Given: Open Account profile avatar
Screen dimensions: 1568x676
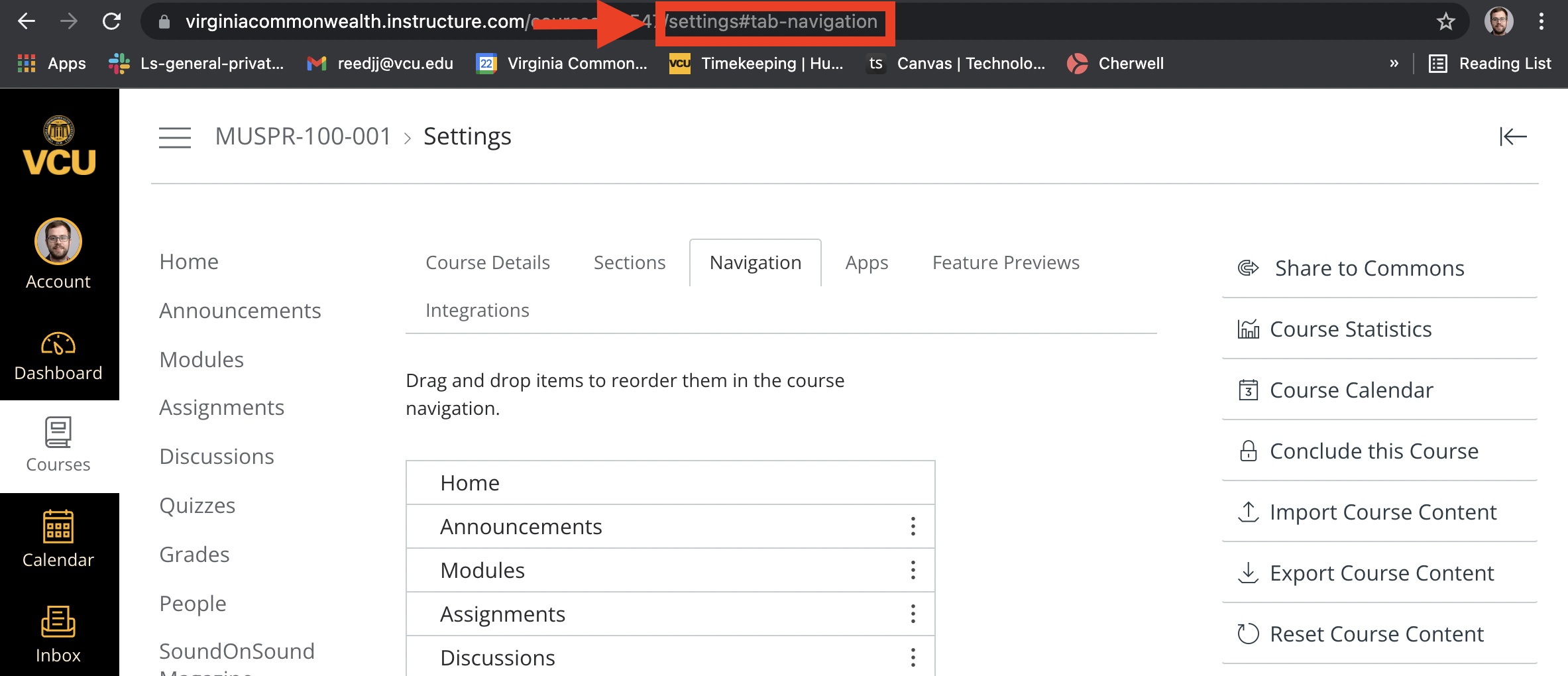Looking at the screenshot, I should (x=58, y=242).
